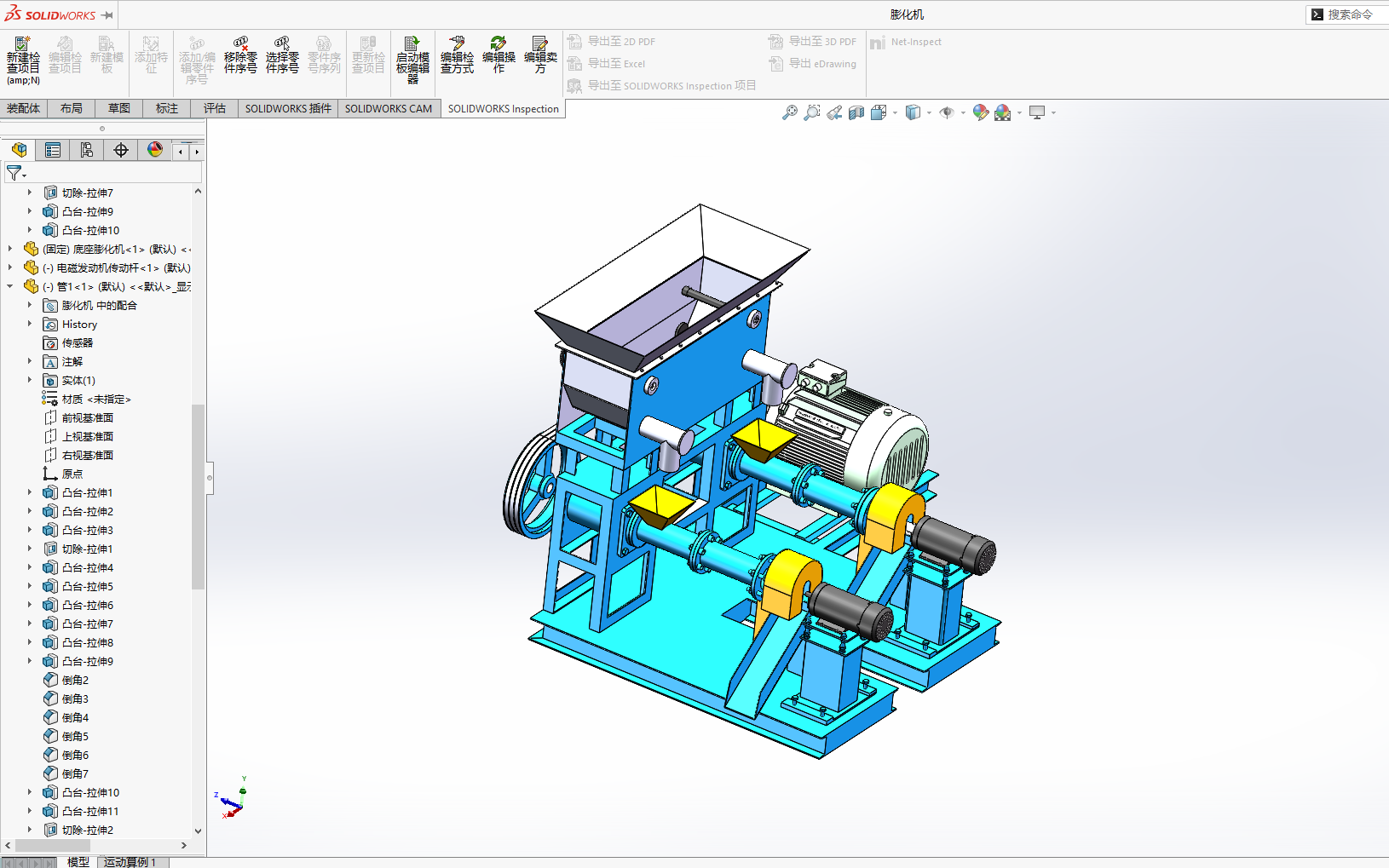
Task: Click Zoom to Area icon
Action: point(812,112)
